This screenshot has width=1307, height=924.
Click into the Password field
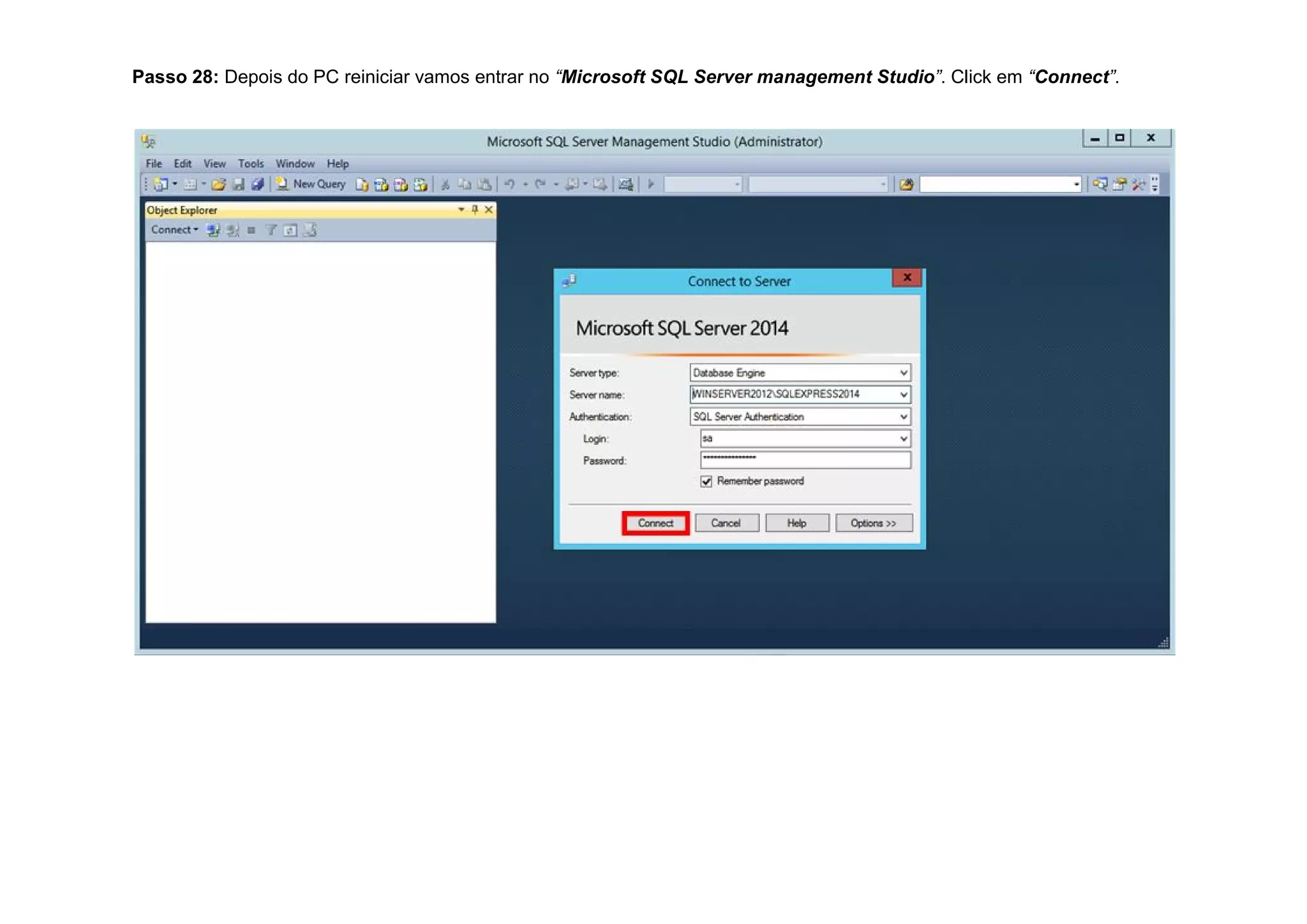(805, 460)
